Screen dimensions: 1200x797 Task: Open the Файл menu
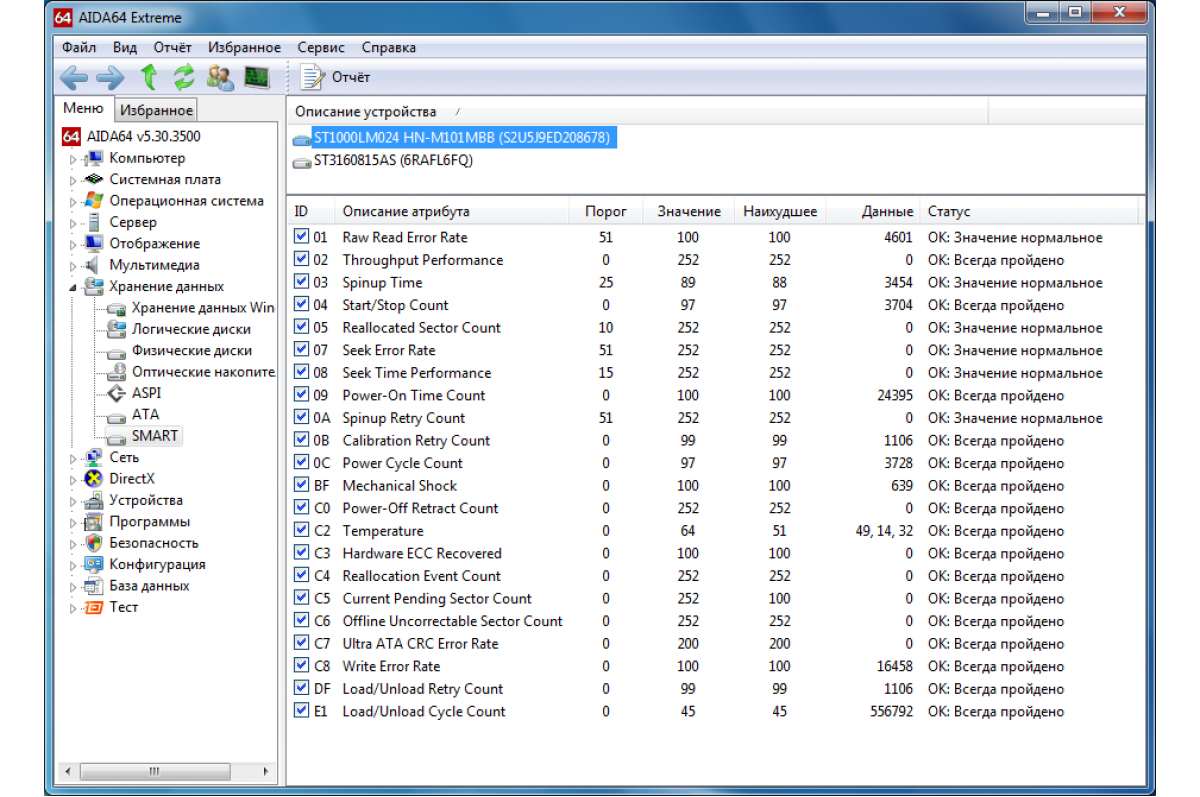(79, 47)
